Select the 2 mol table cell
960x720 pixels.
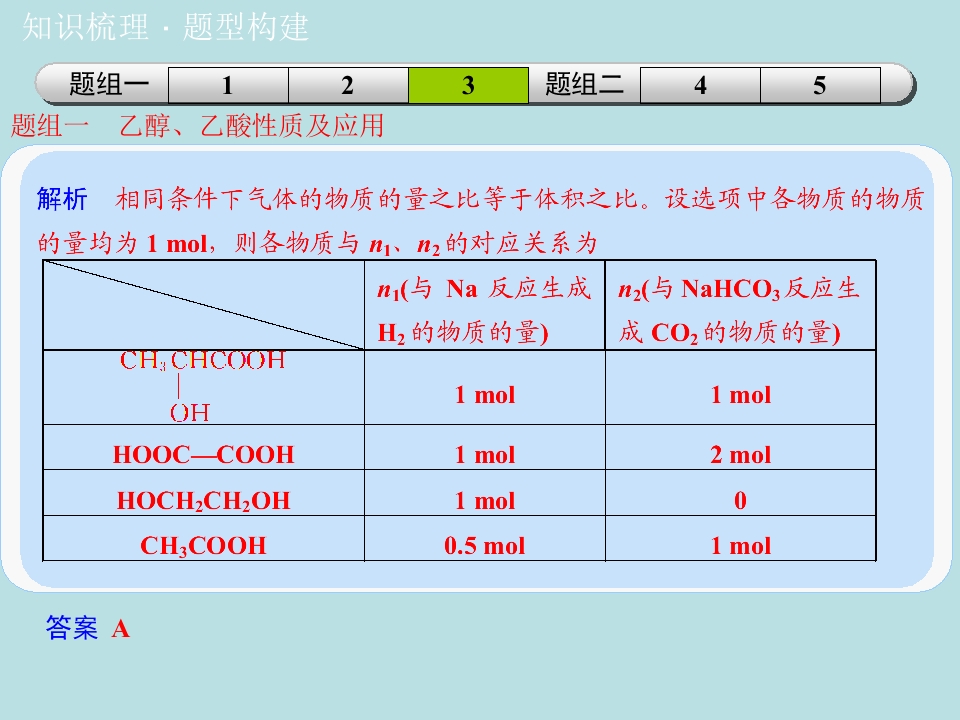[x=740, y=455]
